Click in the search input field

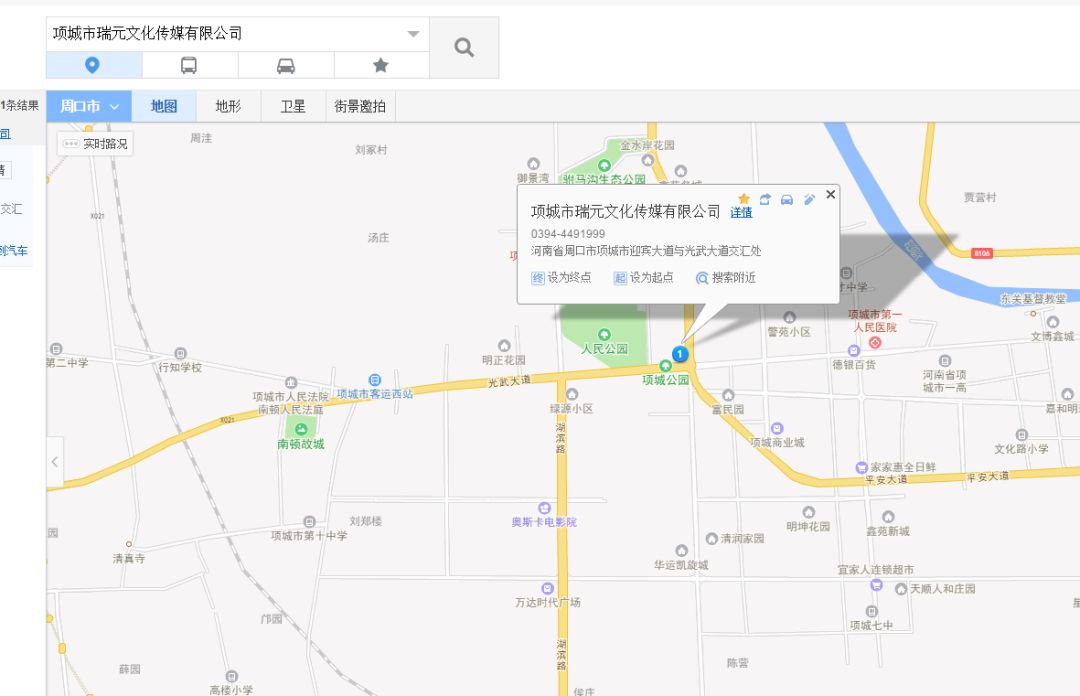[225, 34]
